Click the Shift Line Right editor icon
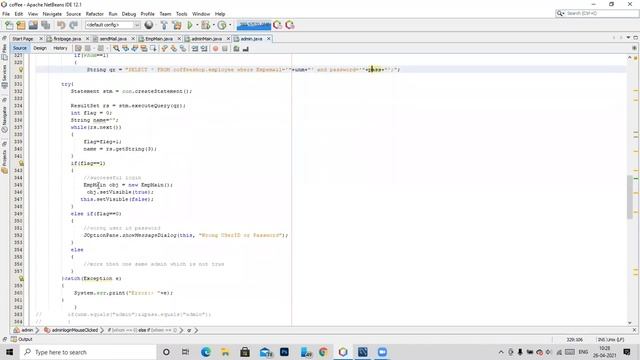The width and height of the screenshot is (640, 360). [204, 49]
